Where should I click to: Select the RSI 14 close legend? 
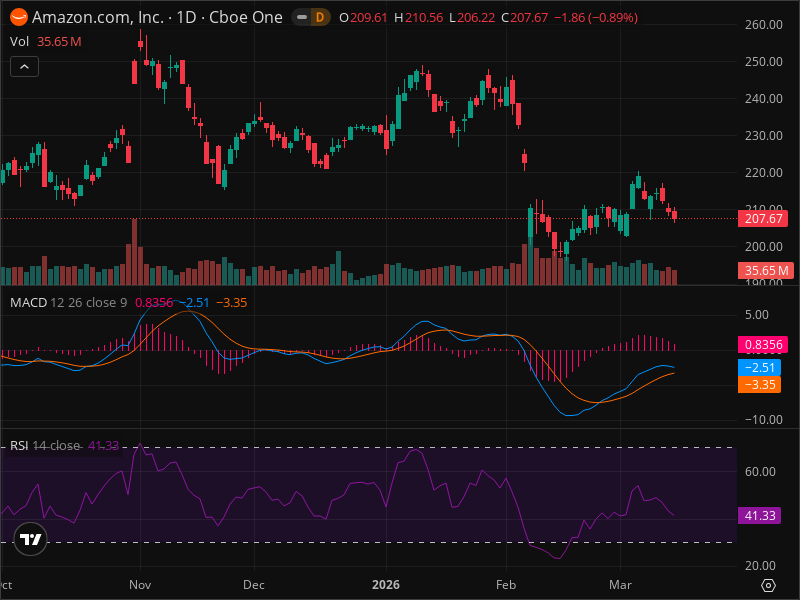click(45, 446)
